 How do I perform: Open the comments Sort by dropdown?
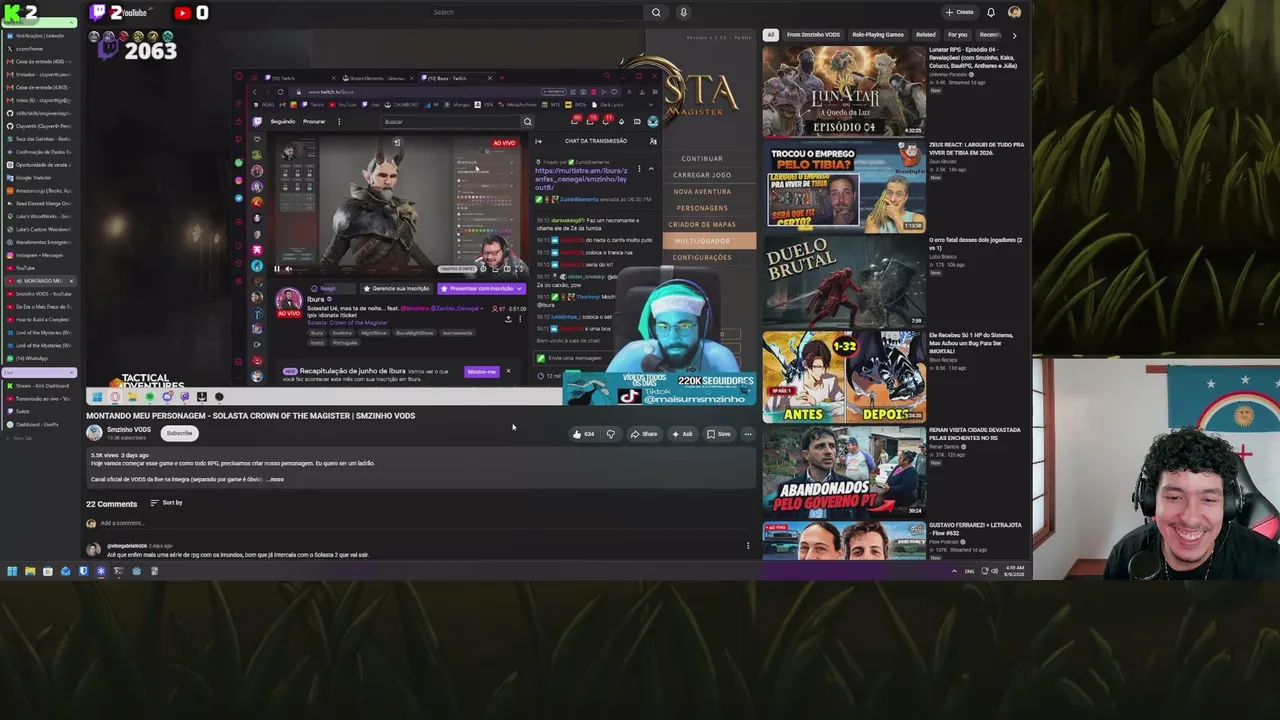click(166, 503)
